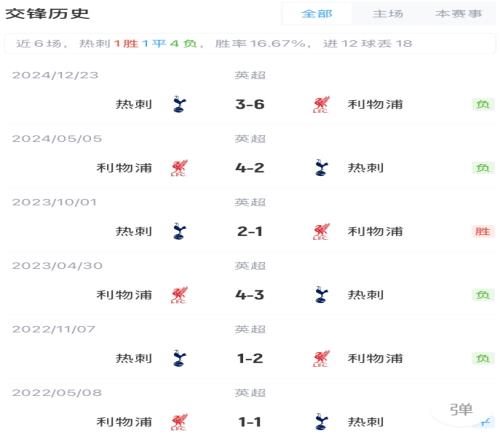Click Tottenham crest in 2-1 match
The image size is (500, 440).
click(179, 231)
